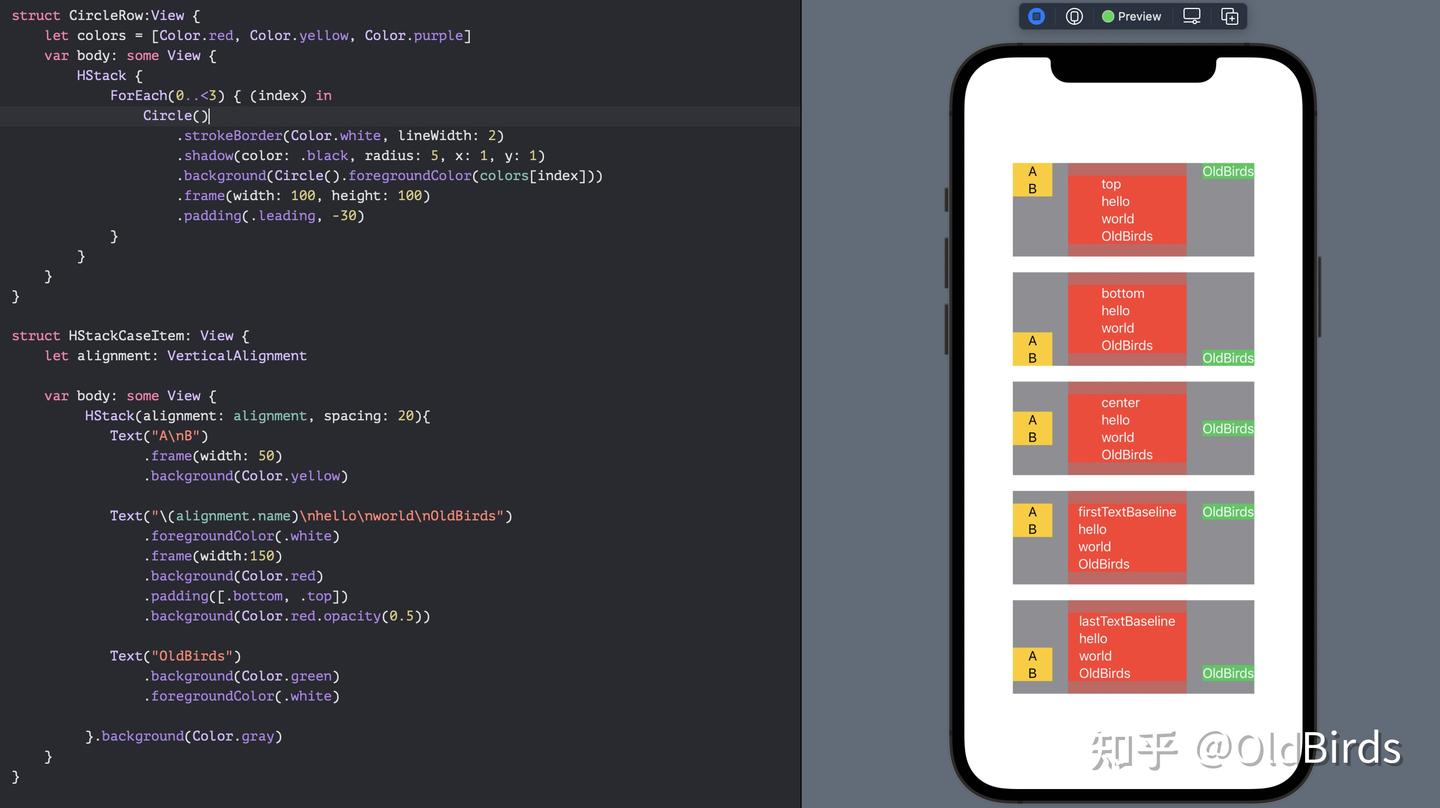Select the yellow A B label in the bottom-alignment row
The image size is (1440, 808).
(1032, 349)
